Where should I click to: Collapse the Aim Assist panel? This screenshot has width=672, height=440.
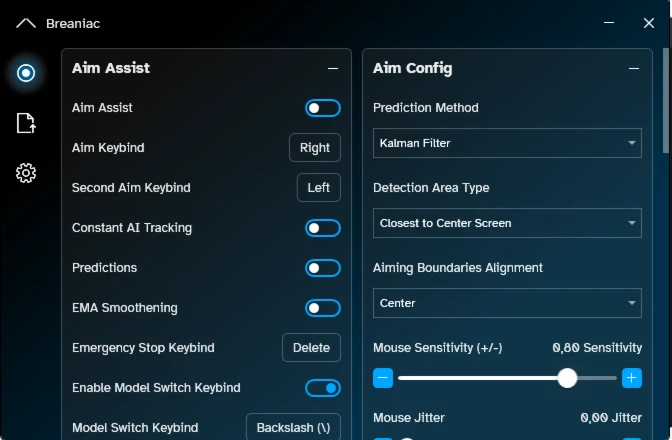click(x=333, y=69)
